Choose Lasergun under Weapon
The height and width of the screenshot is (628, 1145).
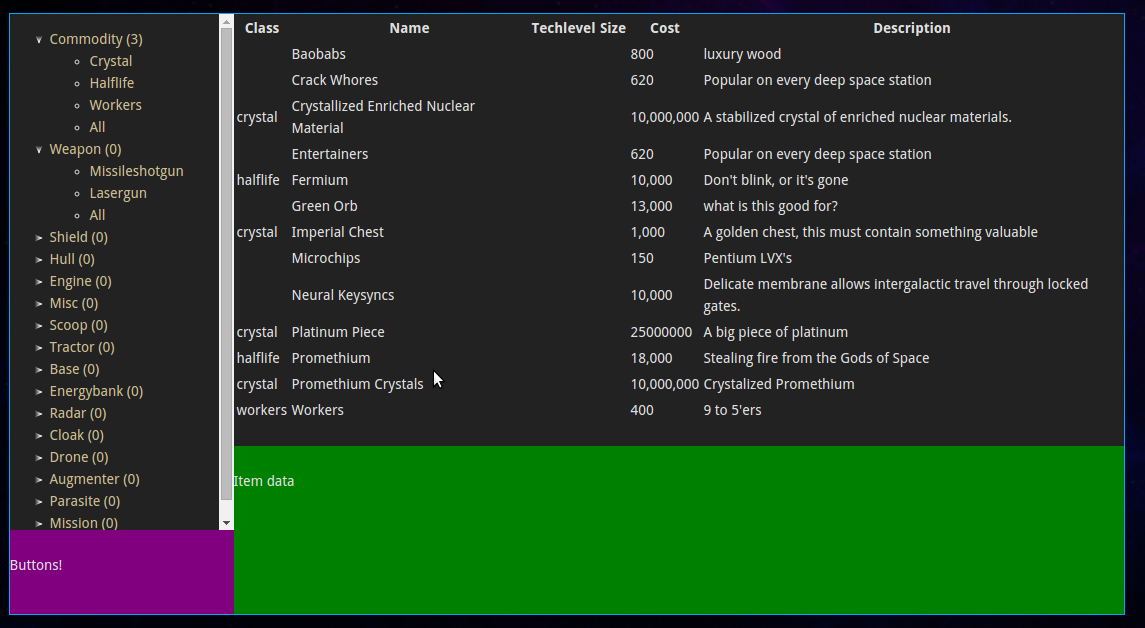[118, 193]
